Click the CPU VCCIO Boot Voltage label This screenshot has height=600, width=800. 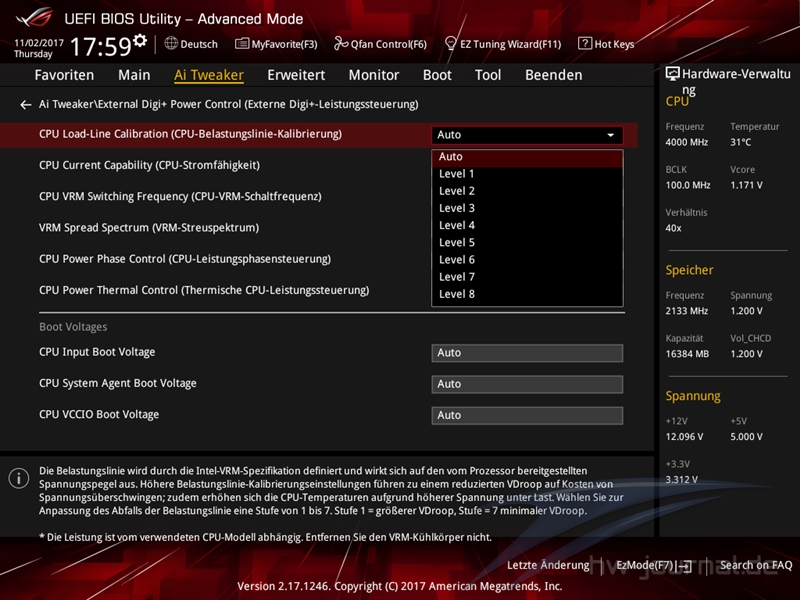point(99,414)
